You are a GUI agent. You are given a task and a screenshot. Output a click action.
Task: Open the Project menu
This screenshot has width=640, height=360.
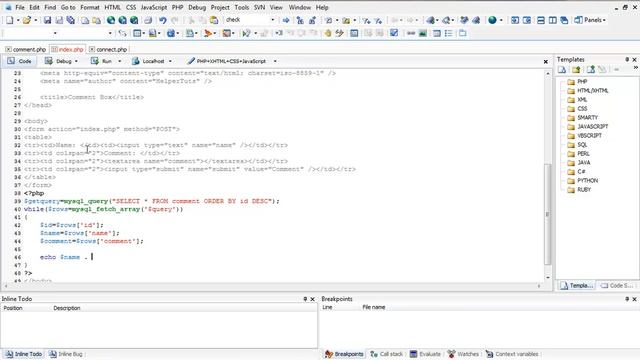[x=220, y=7]
